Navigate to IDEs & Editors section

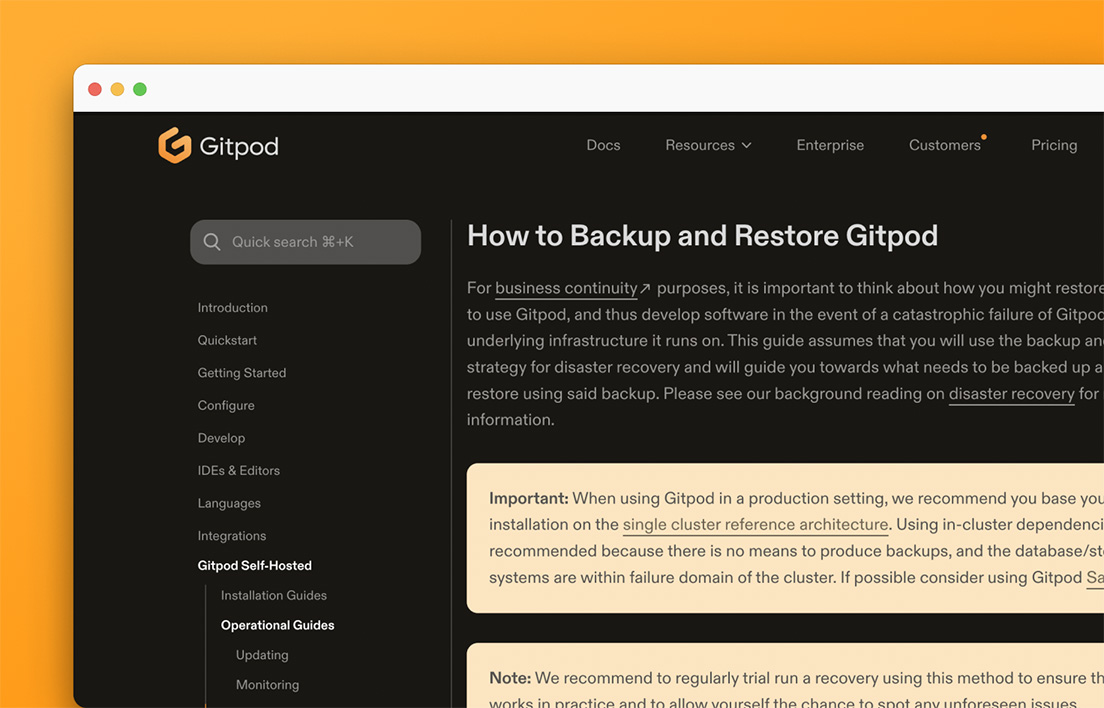pyautogui.click(x=239, y=470)
